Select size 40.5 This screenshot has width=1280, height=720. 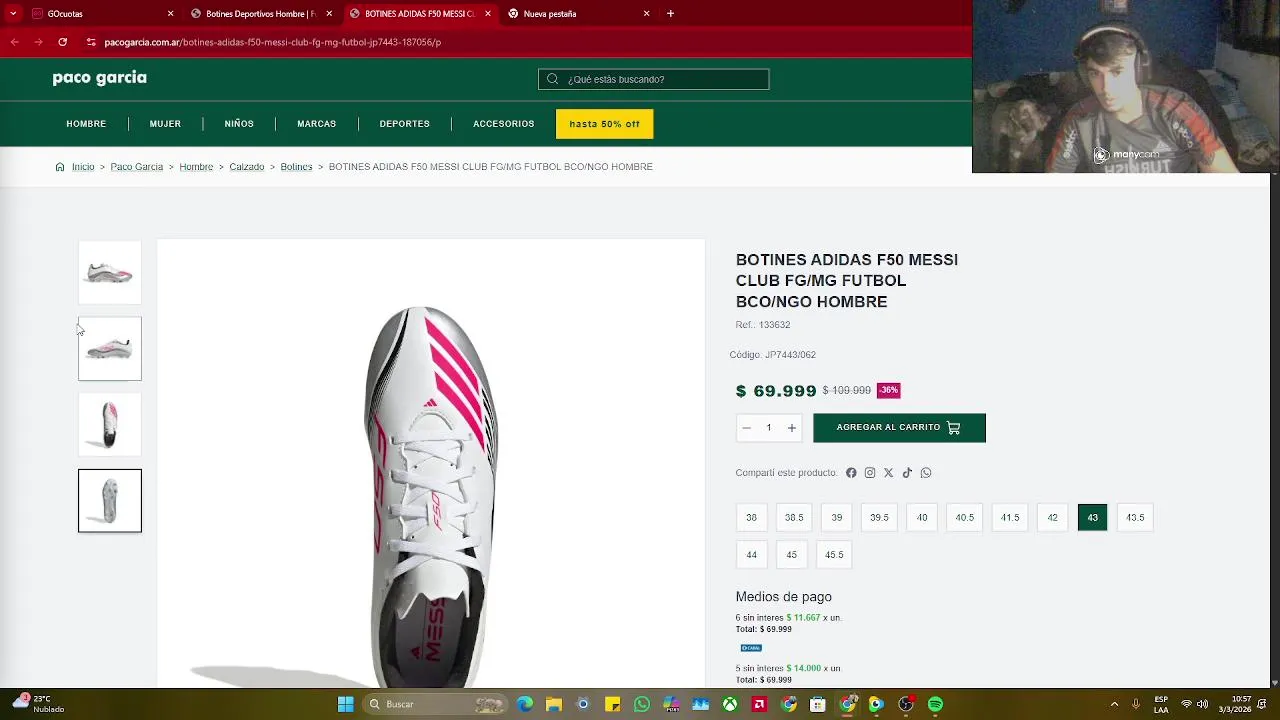pos(965,518)
